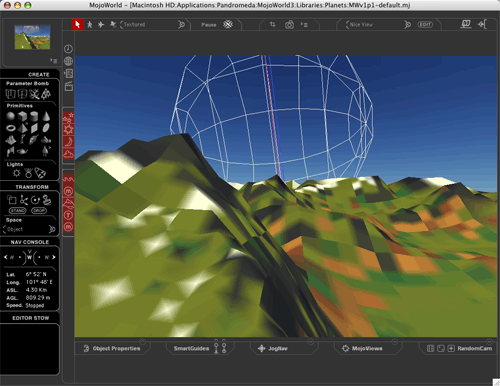
Task: Click the scene preview thumbnail
Action: [x=32, y=37]
